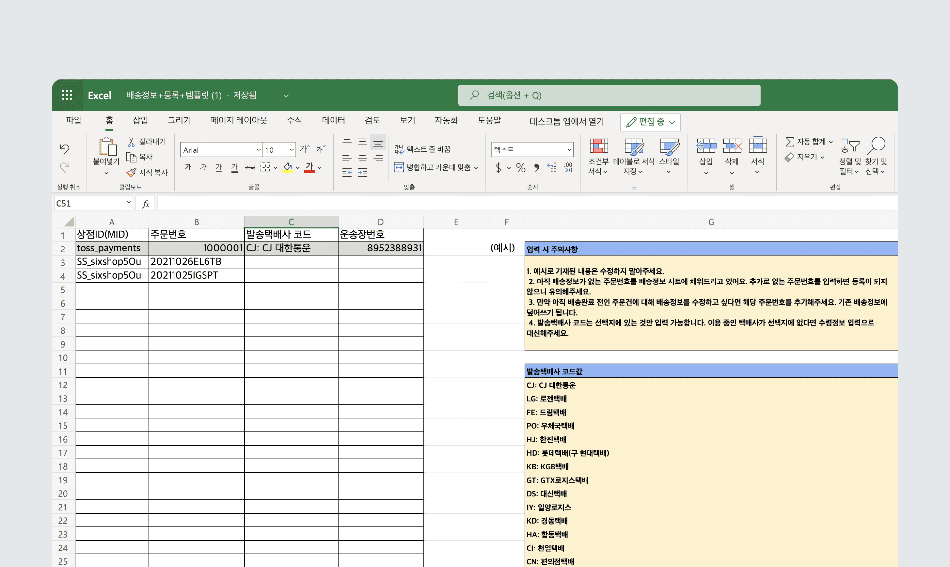
Task: Toggle underline formatting
Action: click(218, 167)
